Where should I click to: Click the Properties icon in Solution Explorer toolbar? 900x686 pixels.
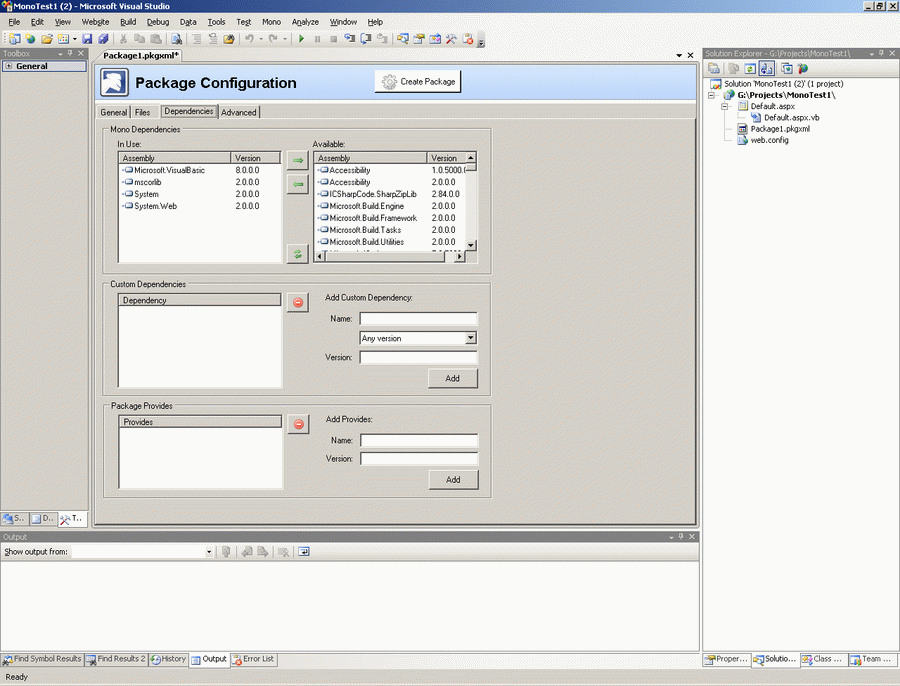(x=713, y=68)
